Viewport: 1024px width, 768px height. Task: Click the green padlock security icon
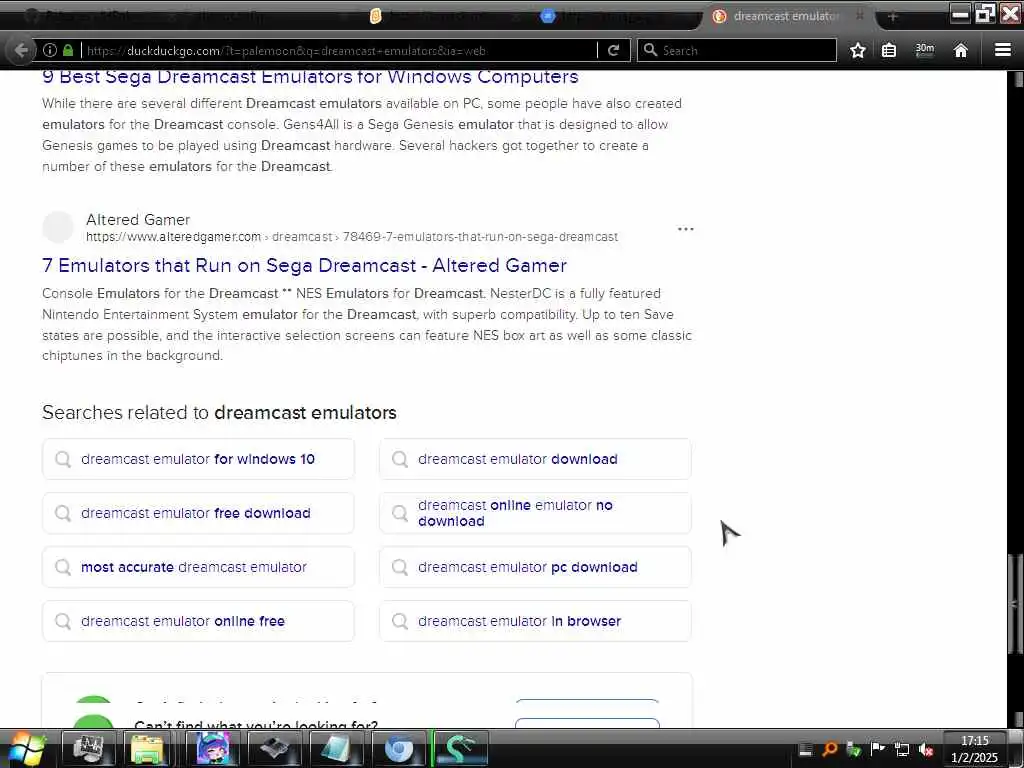[67, 50]
